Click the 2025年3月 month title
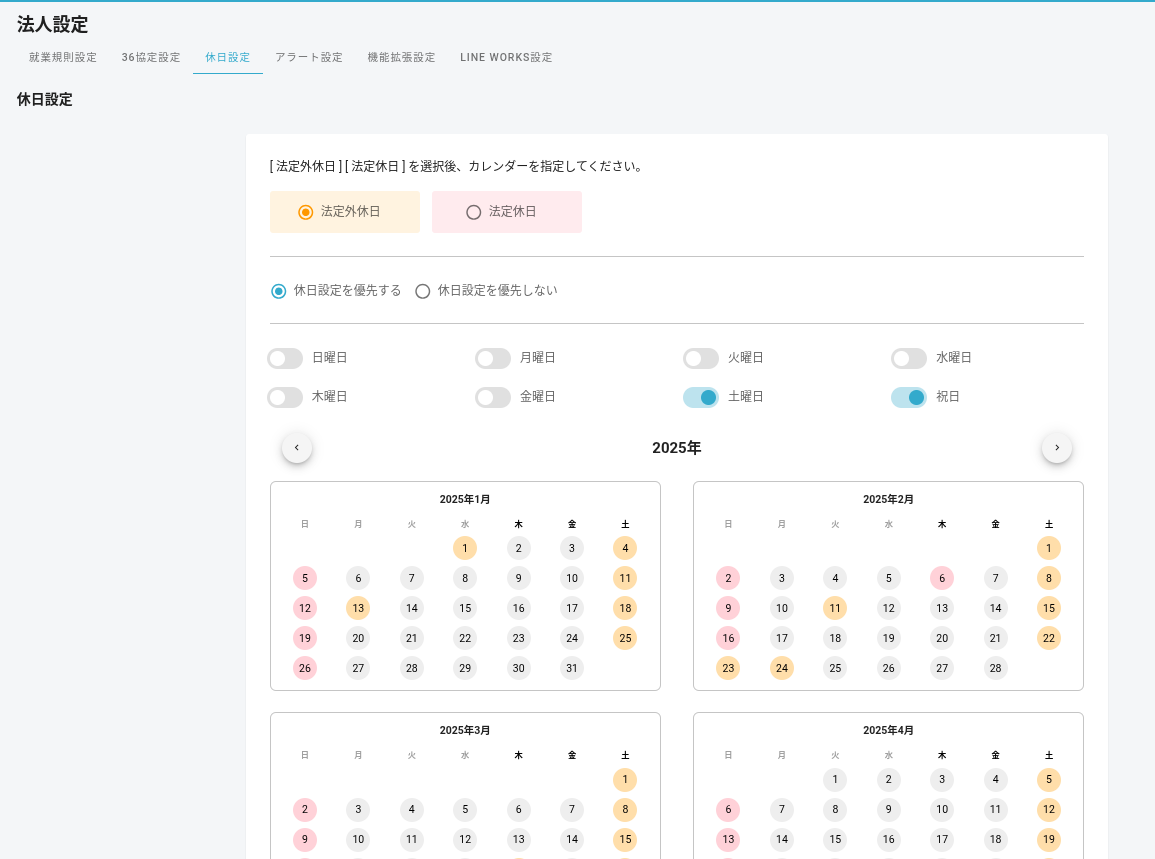This screenshot has height=859, width=1155. coord(465,731)
